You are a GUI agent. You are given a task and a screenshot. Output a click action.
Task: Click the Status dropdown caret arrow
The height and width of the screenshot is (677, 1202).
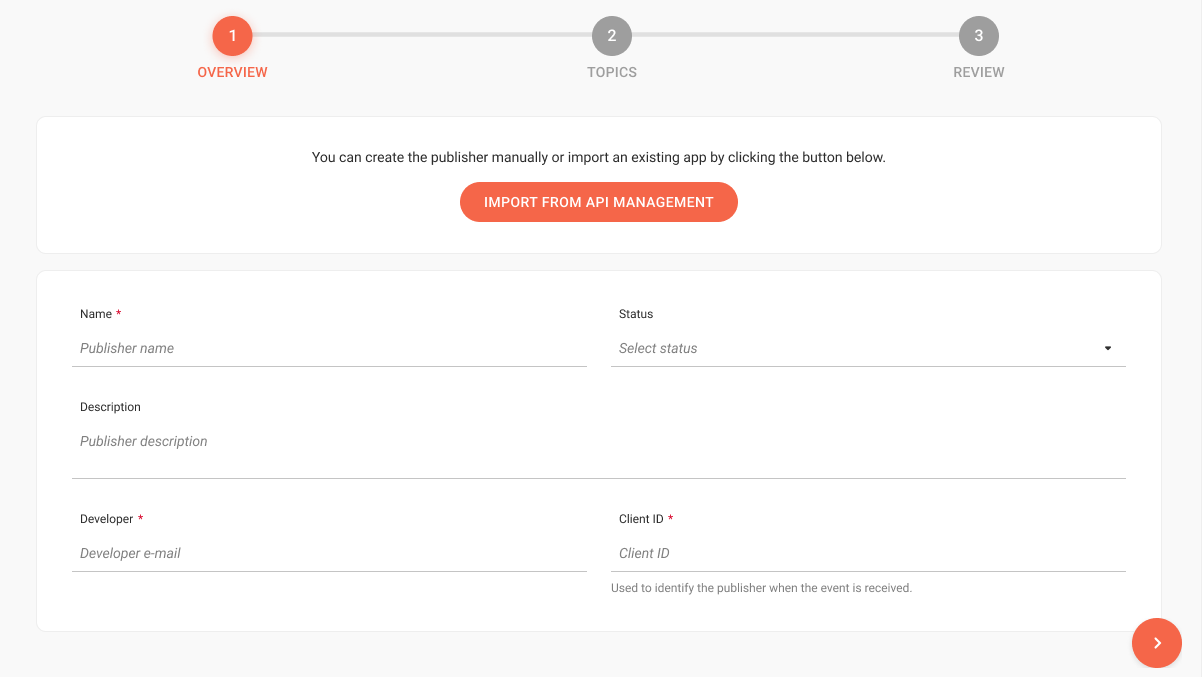1108,349
